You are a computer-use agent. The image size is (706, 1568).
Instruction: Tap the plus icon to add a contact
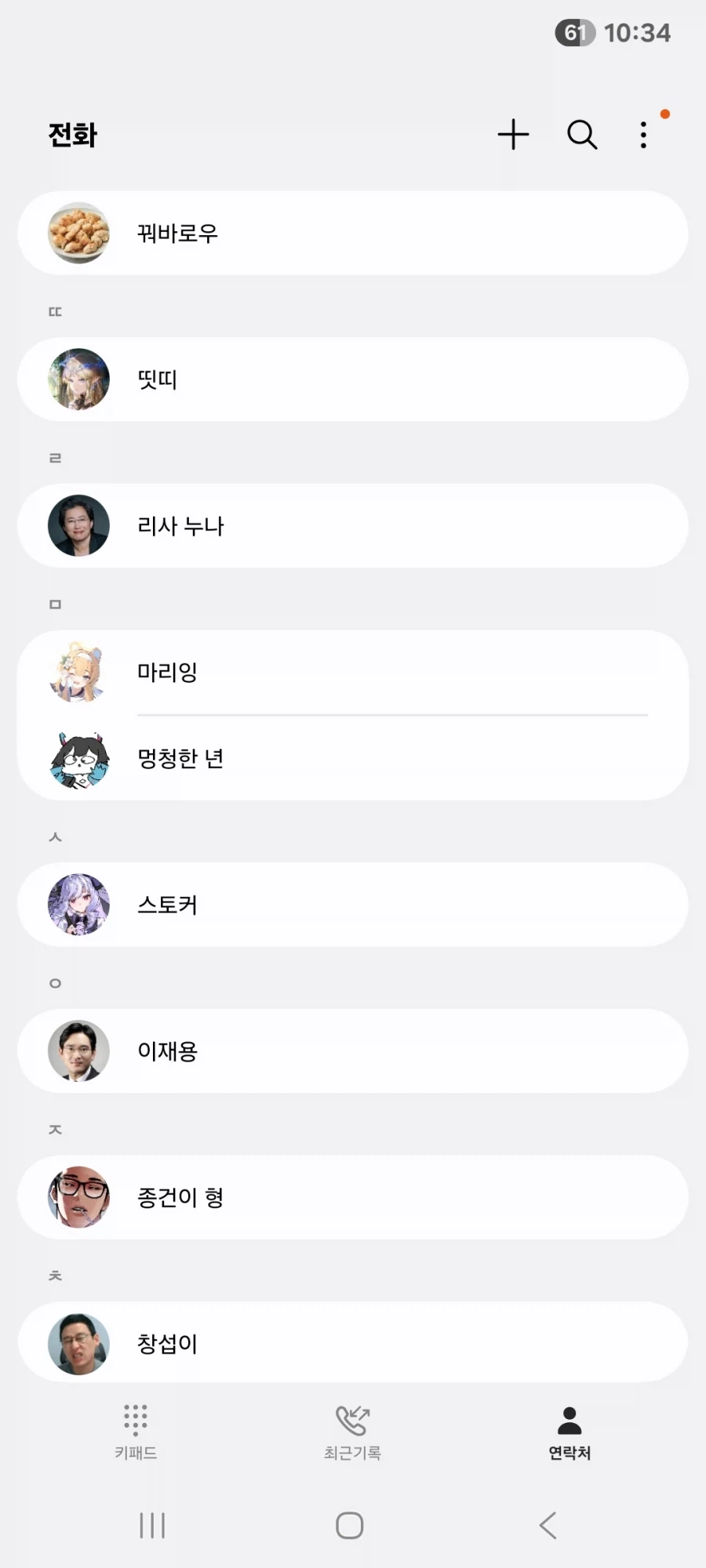(514, 134)
